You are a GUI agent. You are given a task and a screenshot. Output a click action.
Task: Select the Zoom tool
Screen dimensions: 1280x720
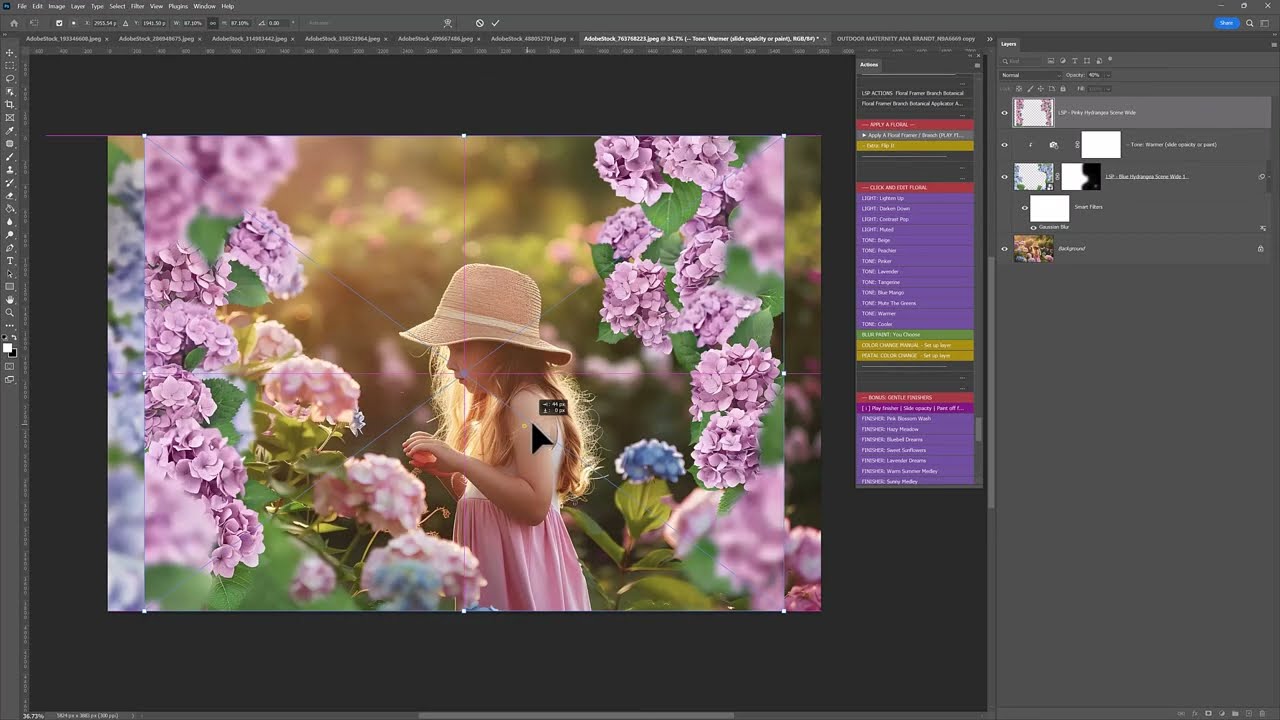coord(10,313)
